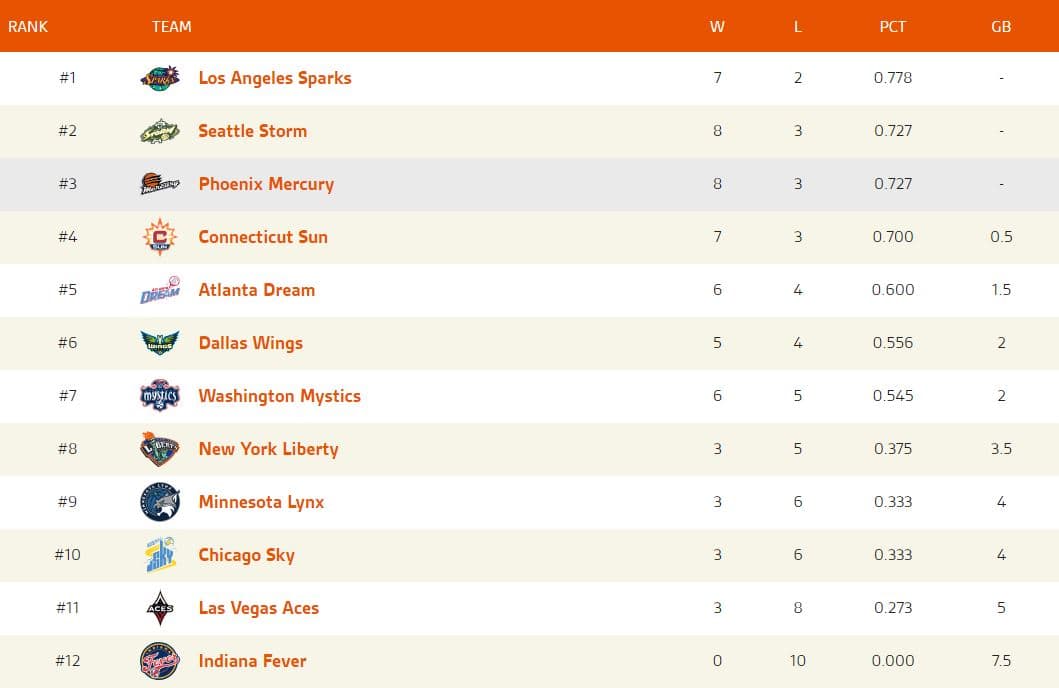
Task: Click the Washington Mystics team logo
Action: [159, 396]
